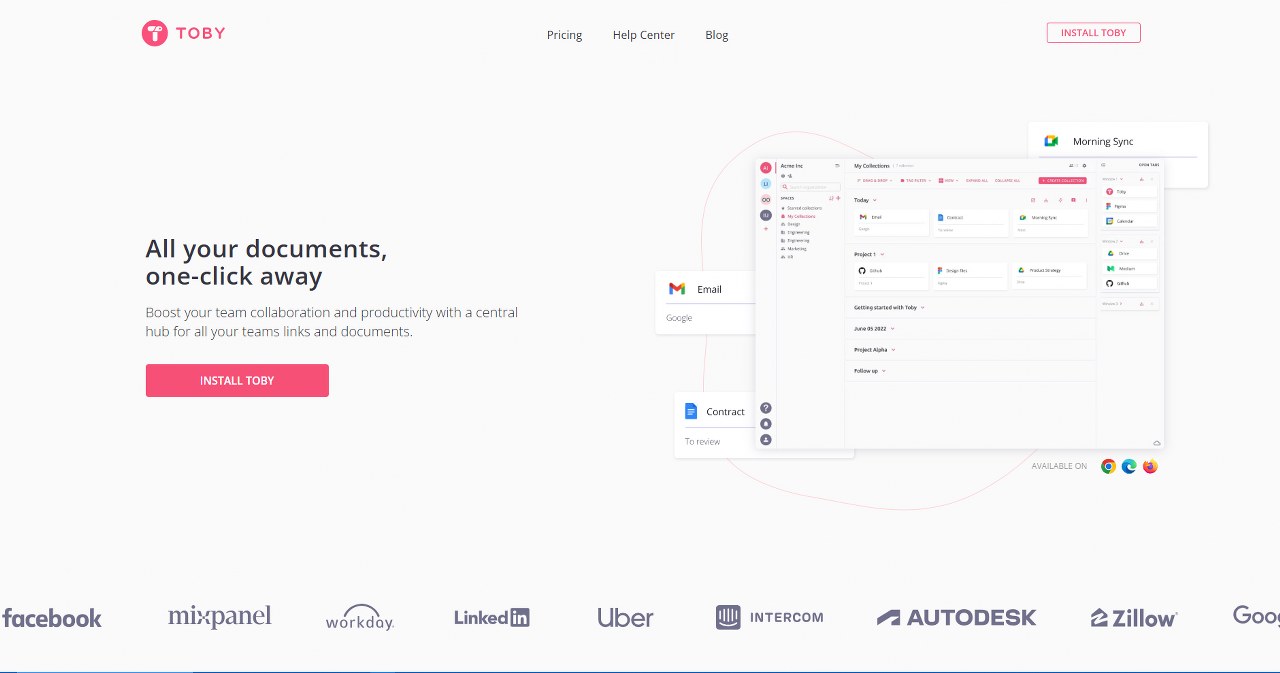The height and width of the screenshot is (673, 1280).
Task: Click the Toby logo in the header
Action: pyautogui.click(x=183, y=33)
